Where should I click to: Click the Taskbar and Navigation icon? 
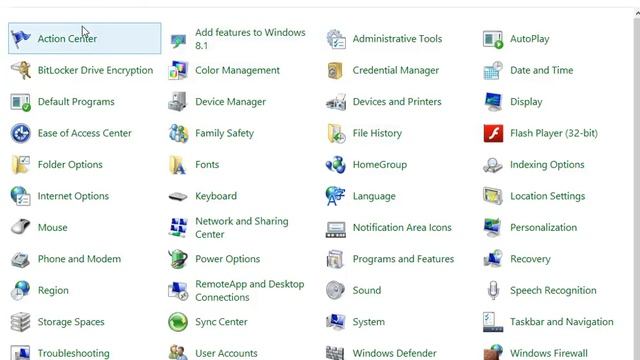pyautogui.click(x=493, y=322)
